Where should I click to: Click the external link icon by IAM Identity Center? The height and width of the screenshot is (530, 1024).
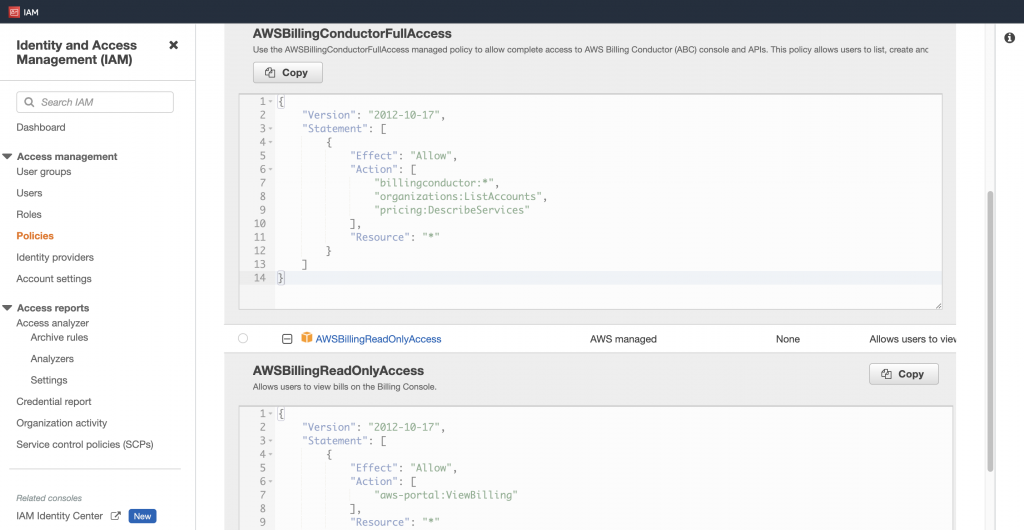tap(116, 516)
